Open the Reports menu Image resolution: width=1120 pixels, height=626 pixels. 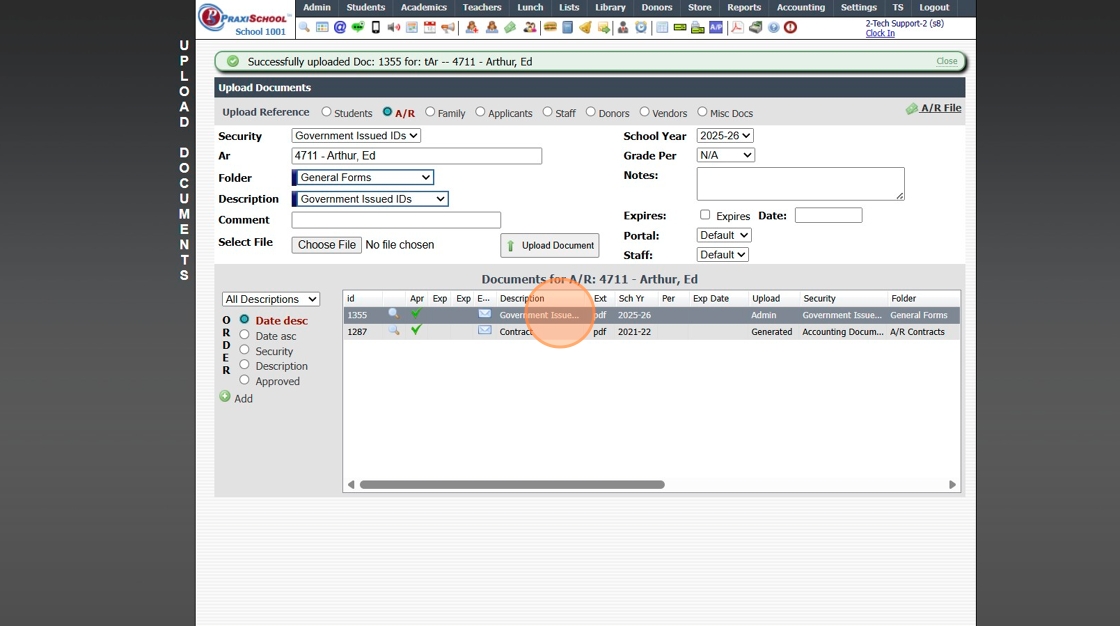click(x=744, y=7)
